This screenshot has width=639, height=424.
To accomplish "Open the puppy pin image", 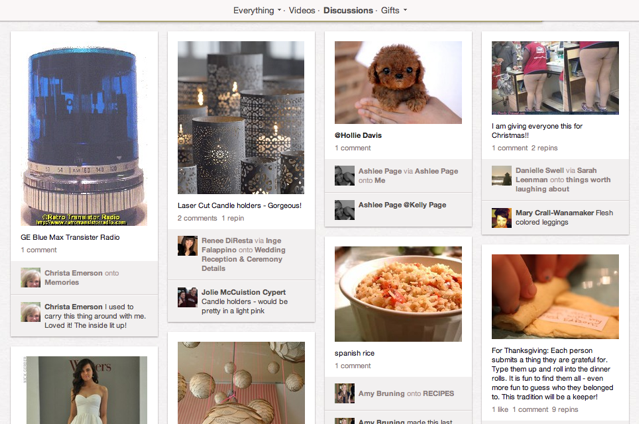I will coord(398,82).
